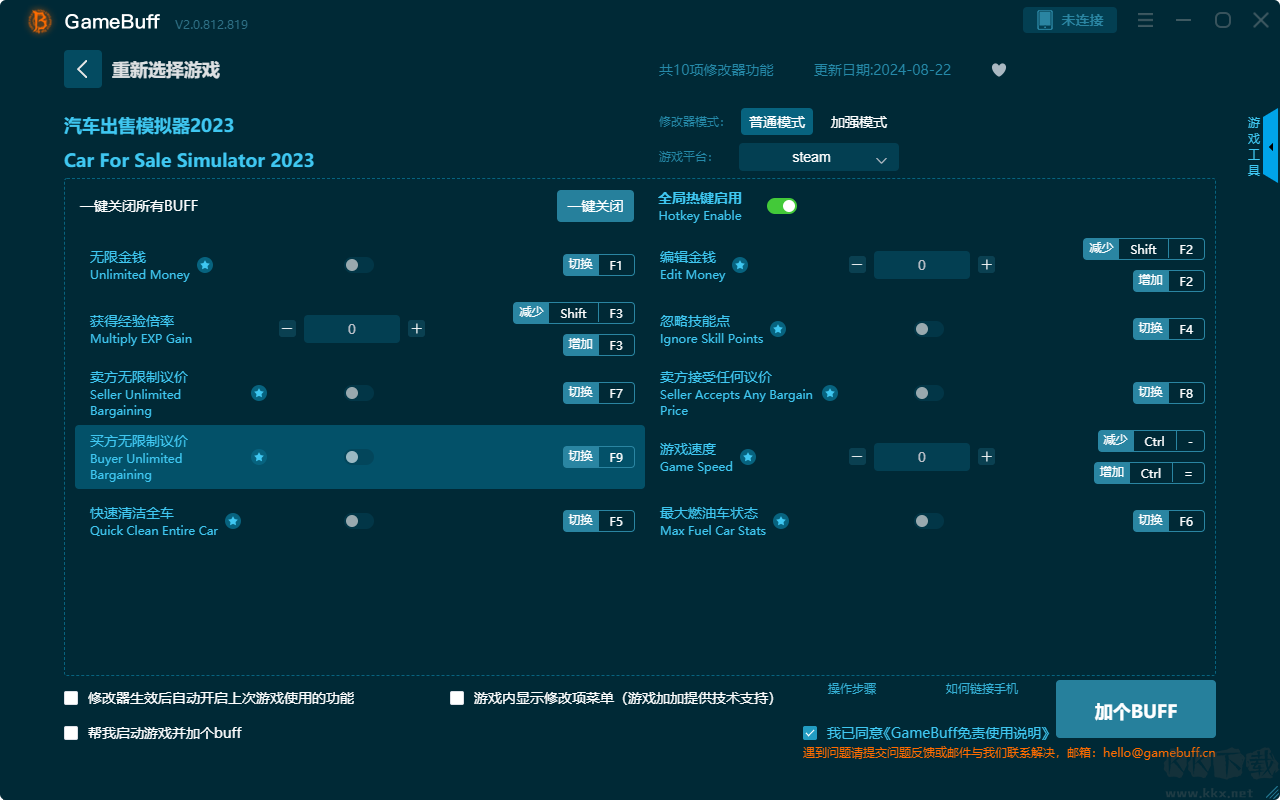Decrease Multiply EXP Gain with minus button

click(288, 329)
